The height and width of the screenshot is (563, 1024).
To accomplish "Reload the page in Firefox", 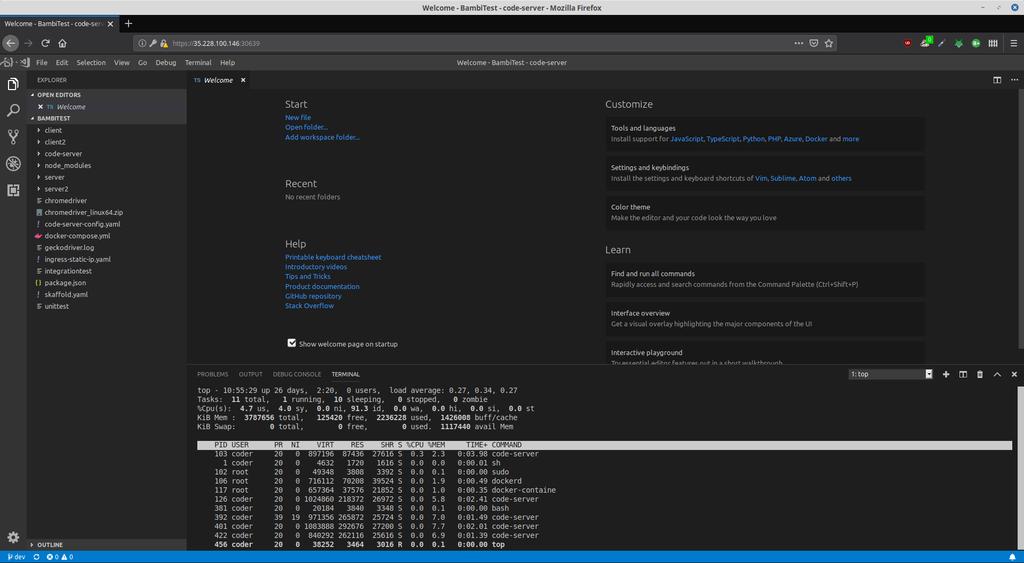I will pos(46,43).
